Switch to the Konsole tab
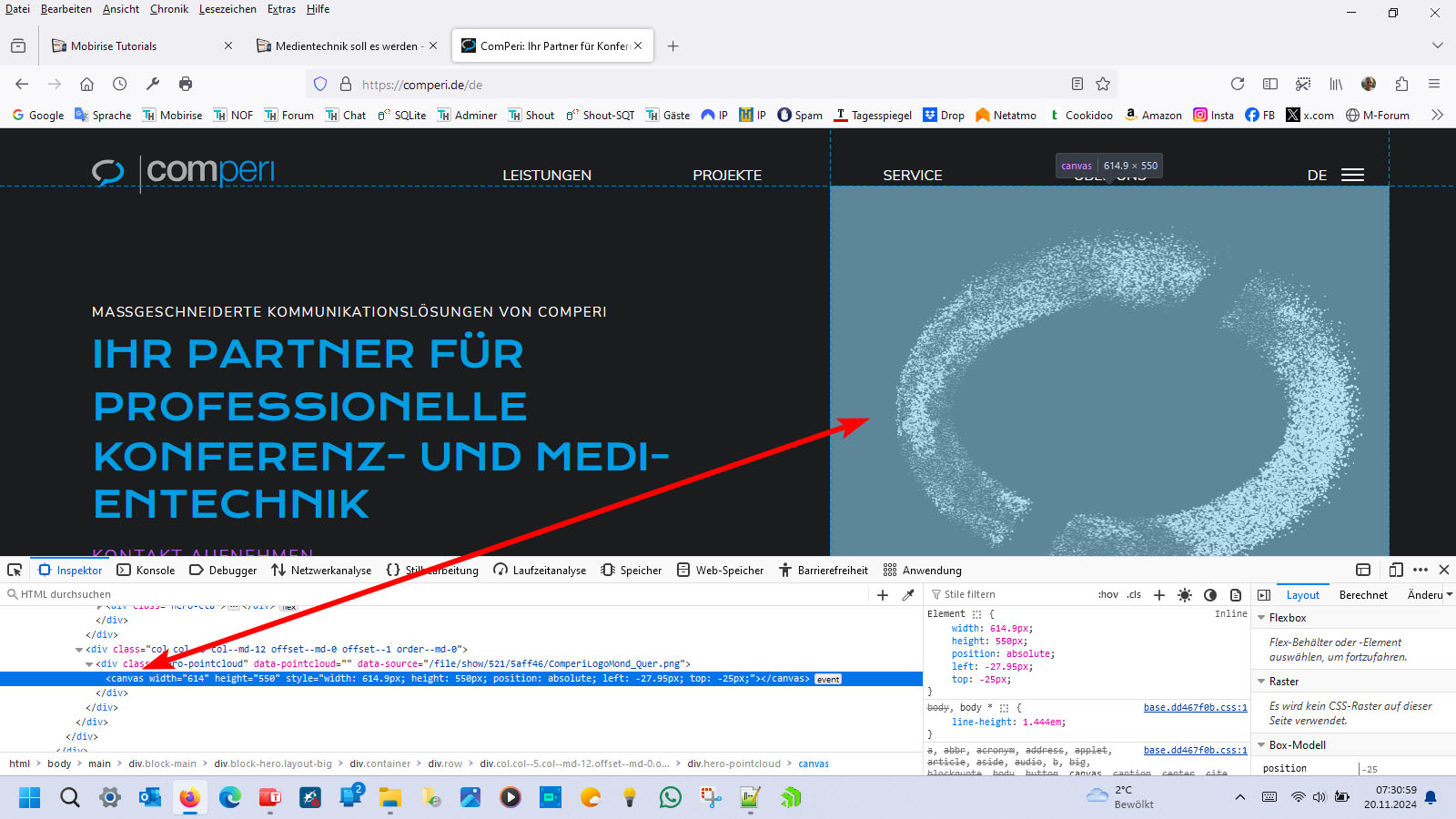The height and width of the screenshot is (819, 1456). [146, 571]
